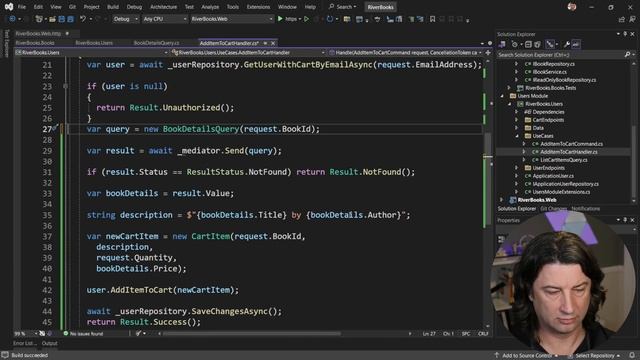640x360 pixels.
Task: Click the green Start debugging play icon
Action: 280,19
